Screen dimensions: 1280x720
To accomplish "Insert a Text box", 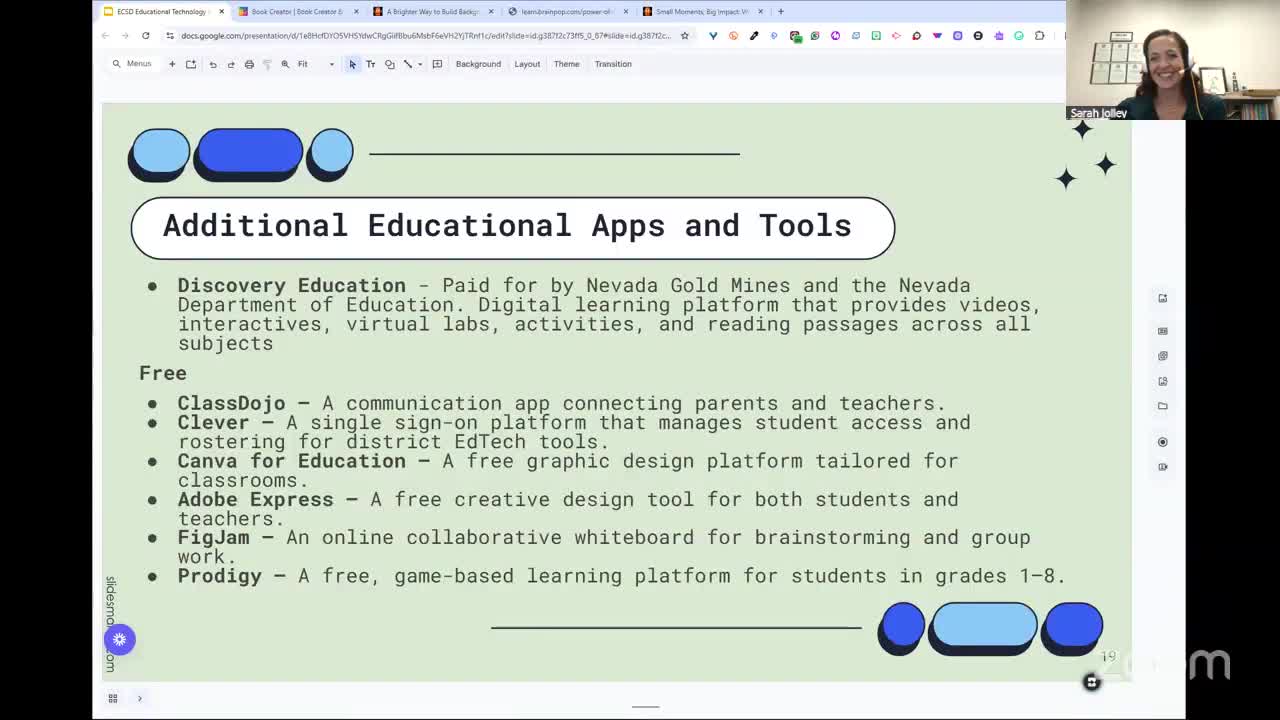I will click(x=370, y=64).
